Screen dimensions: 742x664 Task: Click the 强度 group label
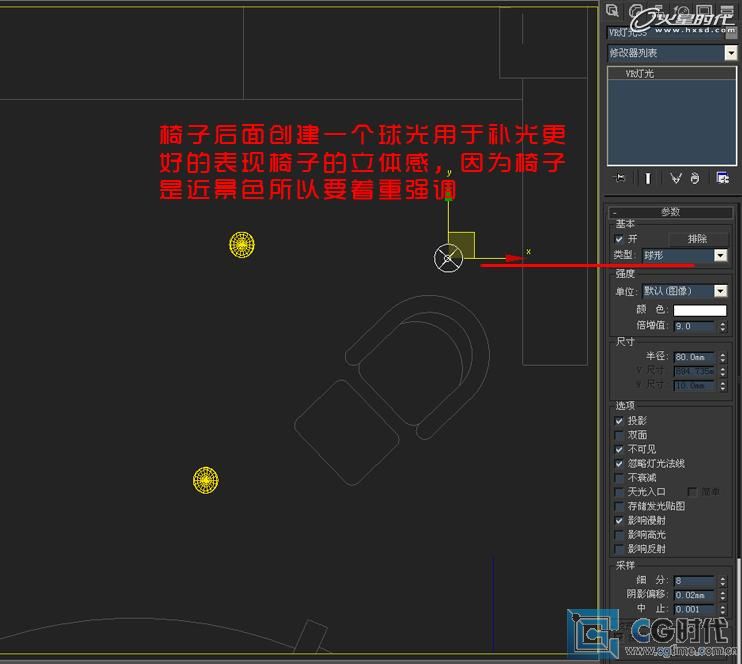625,274
